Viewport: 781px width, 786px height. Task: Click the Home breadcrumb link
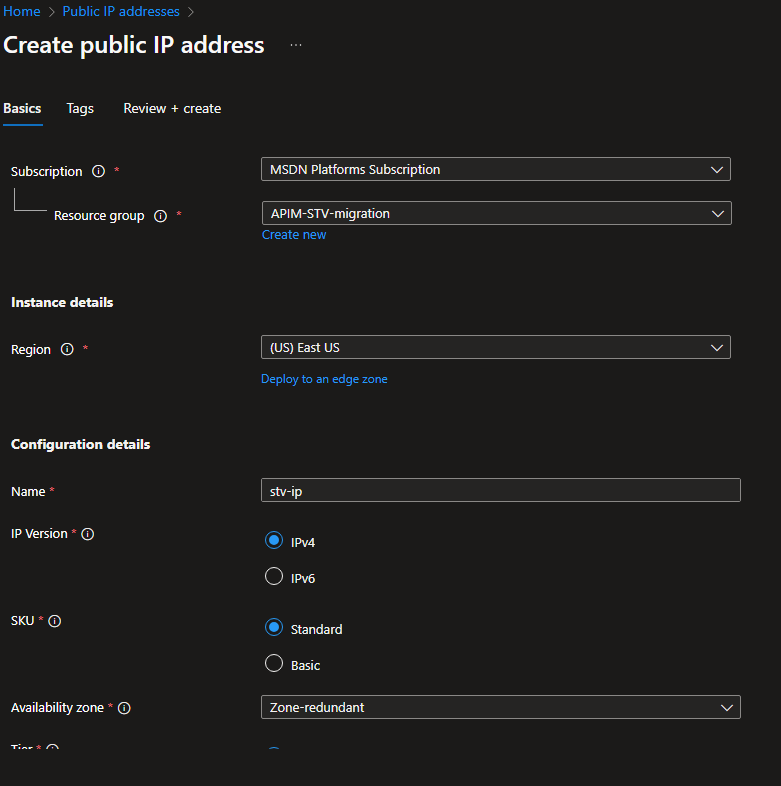22,11
